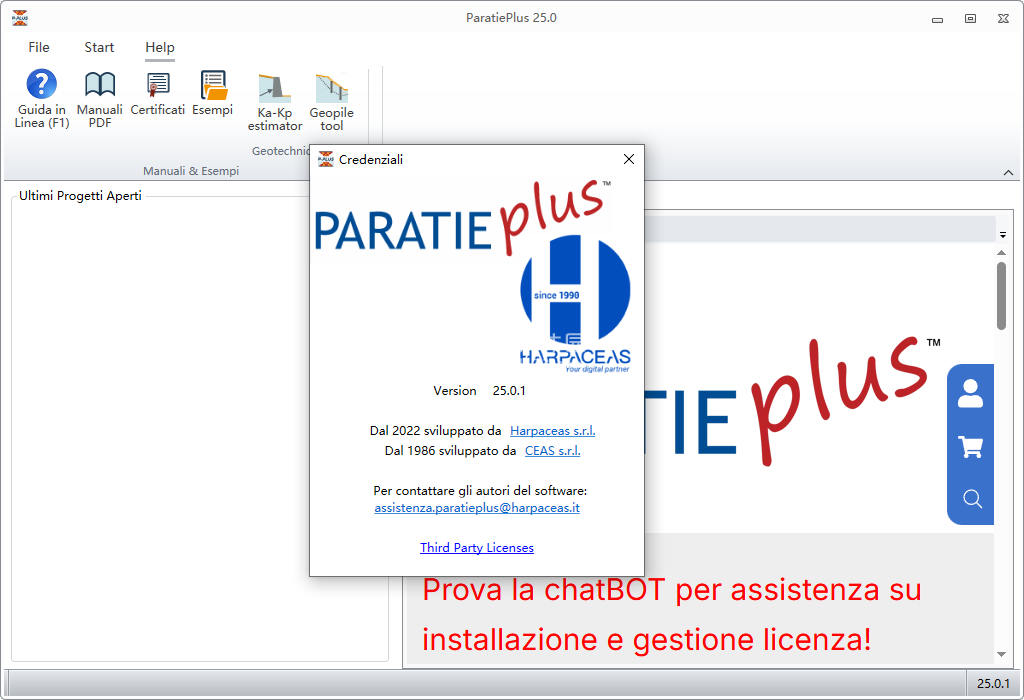Click the ParatiePlus app icon in title bar
Screen dimensions: 1024x700
coord(20,18)
